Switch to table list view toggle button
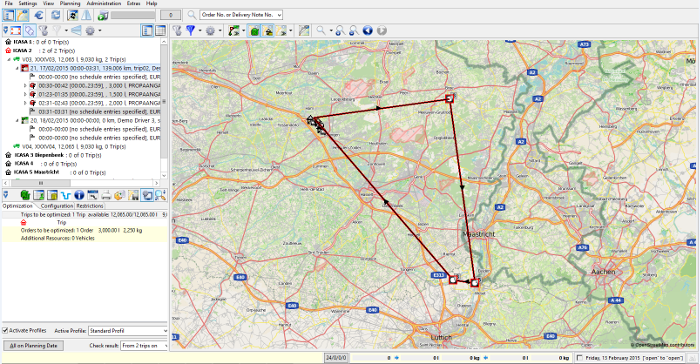700x364 pixels. (x=160, y=30)
